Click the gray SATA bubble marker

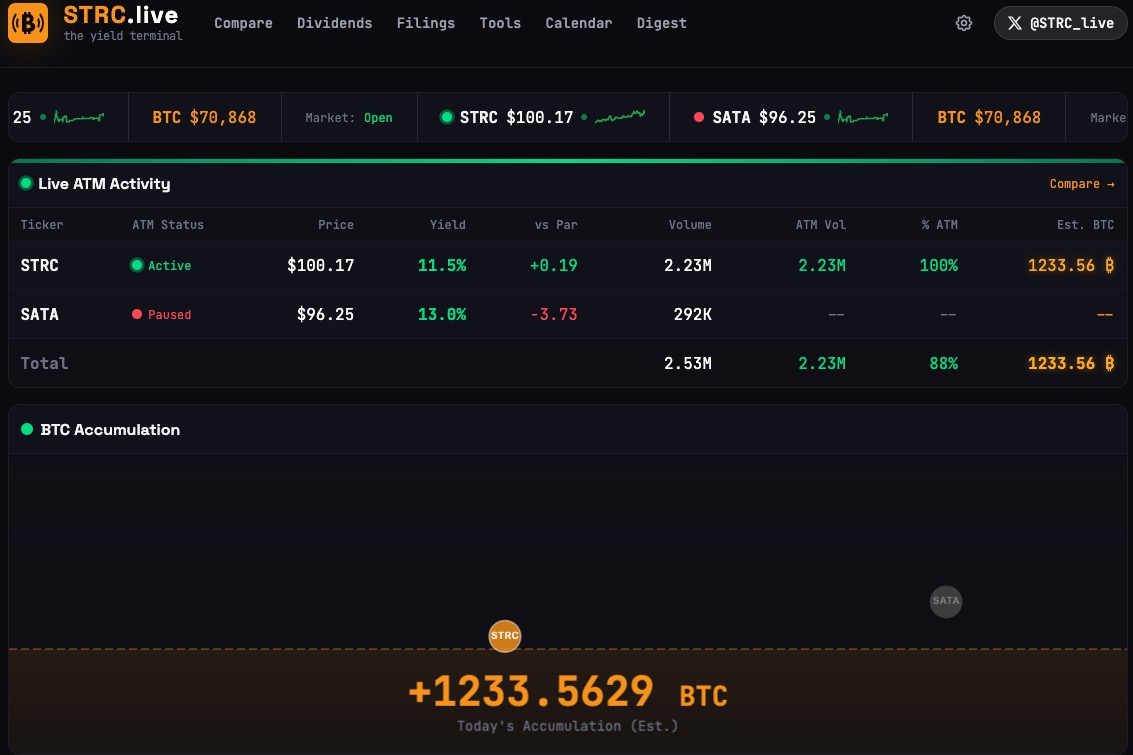945,601
